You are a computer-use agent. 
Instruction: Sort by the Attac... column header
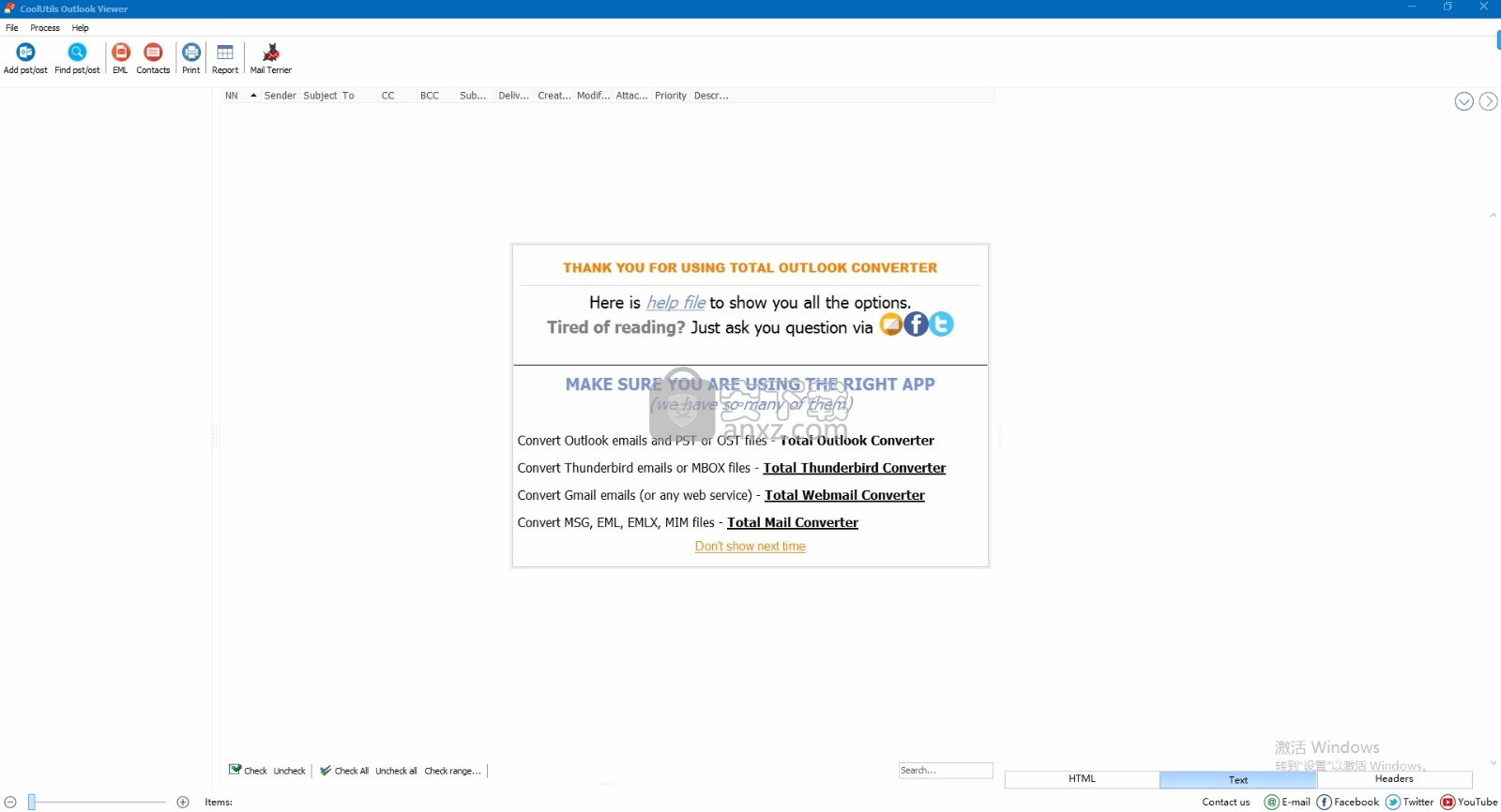coord(631,96)
